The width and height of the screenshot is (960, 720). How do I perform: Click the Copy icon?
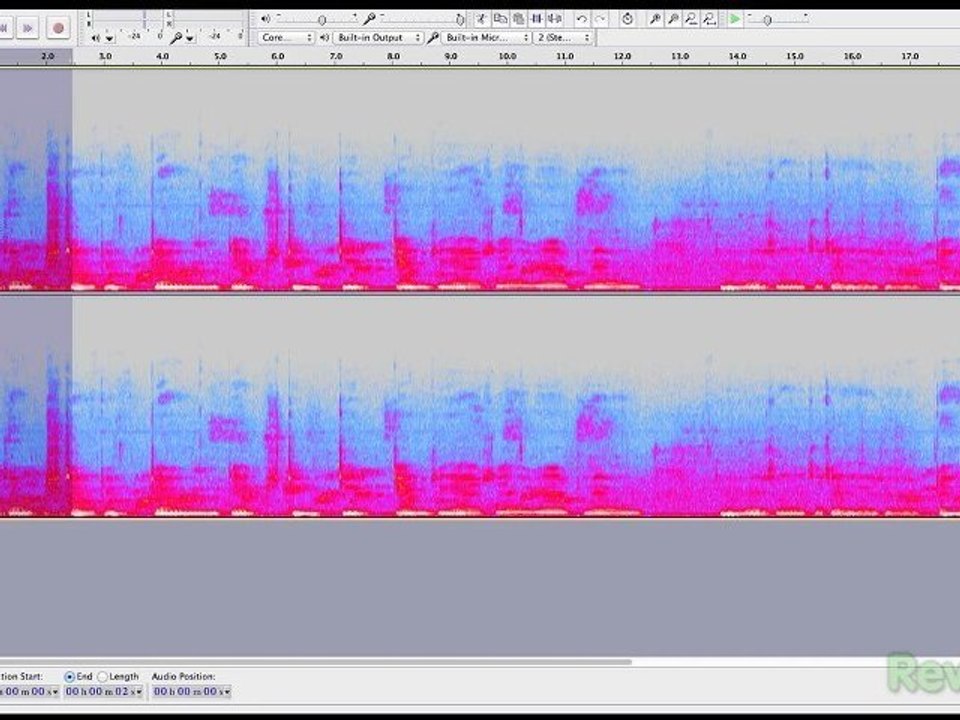(500, 19)
